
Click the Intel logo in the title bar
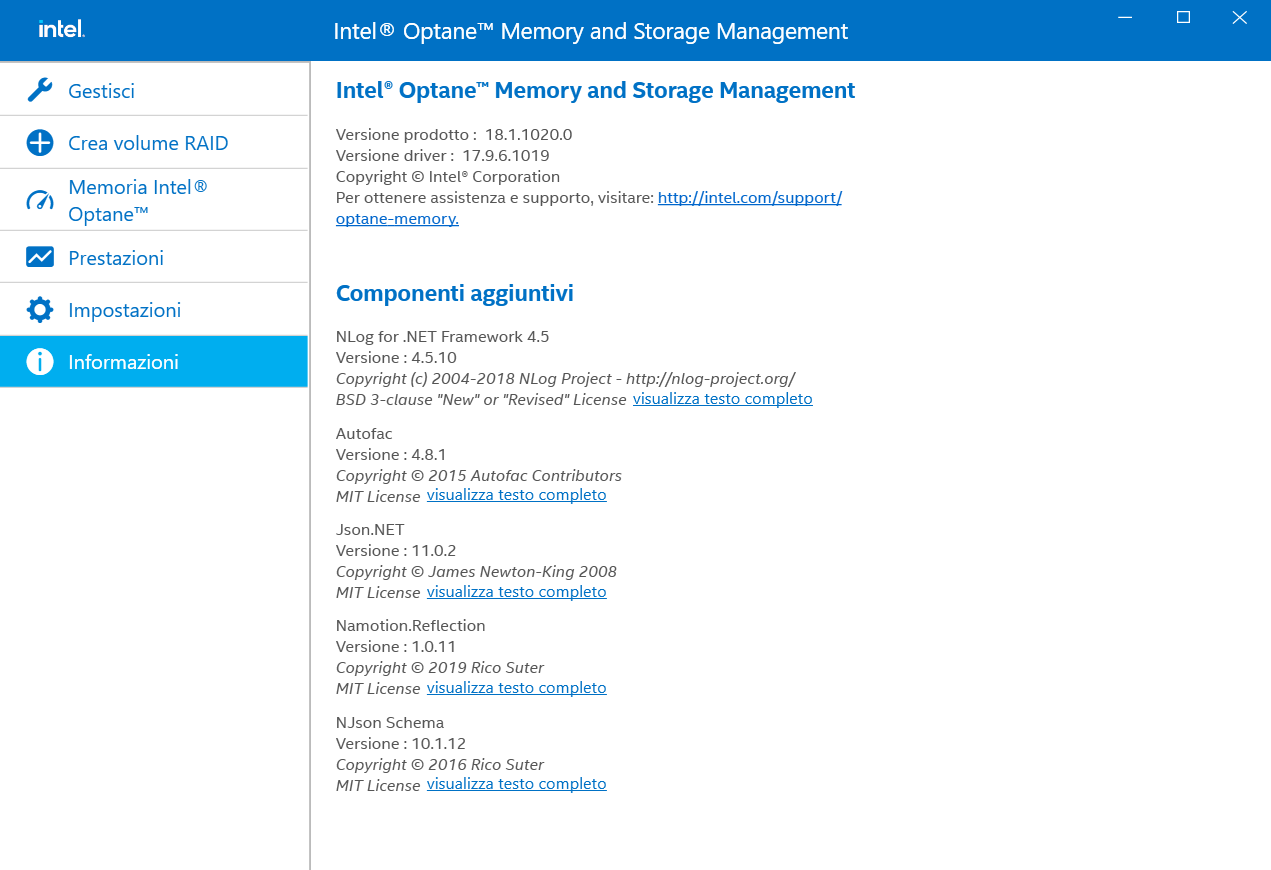point(61,30)
